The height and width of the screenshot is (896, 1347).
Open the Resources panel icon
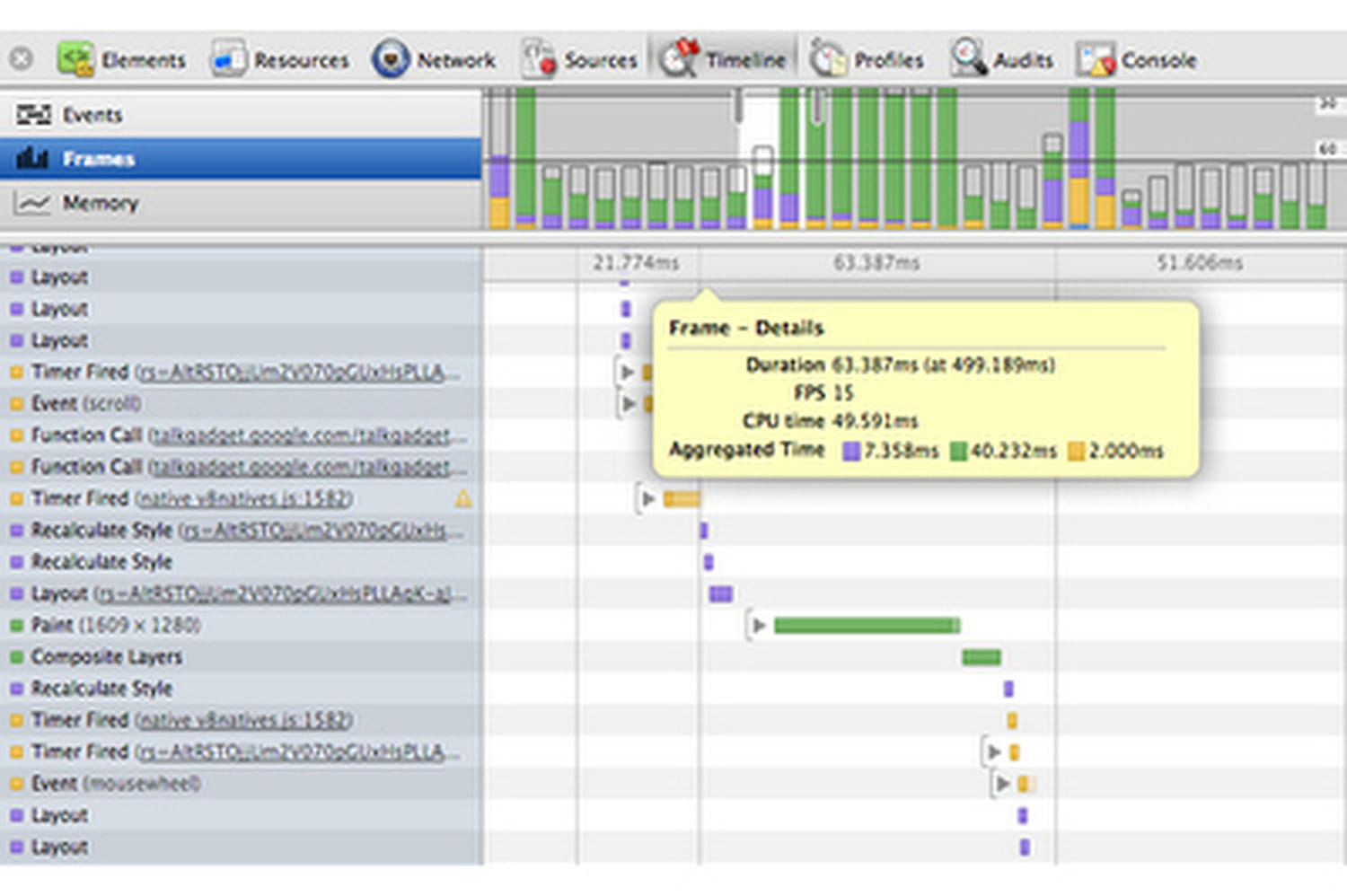point(228,59)
